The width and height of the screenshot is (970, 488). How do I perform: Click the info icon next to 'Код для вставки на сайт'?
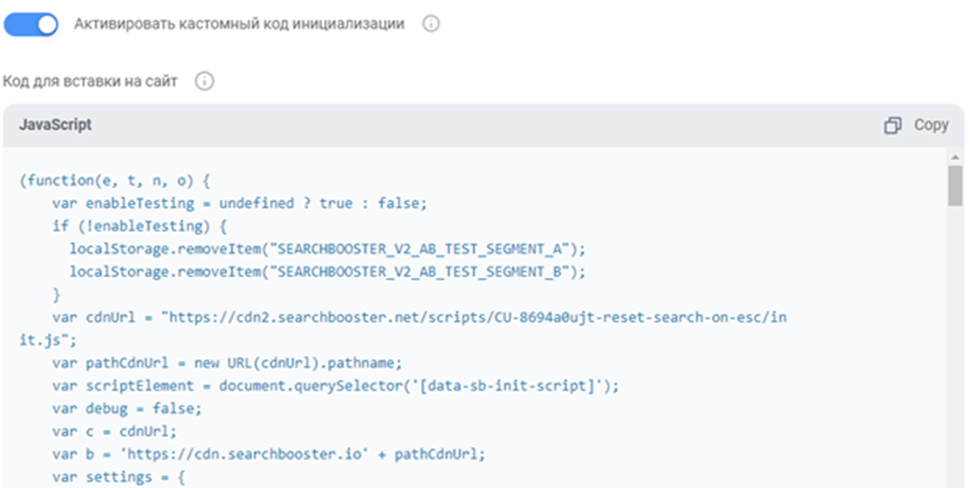pyautogui.click(x=204, y=81)
